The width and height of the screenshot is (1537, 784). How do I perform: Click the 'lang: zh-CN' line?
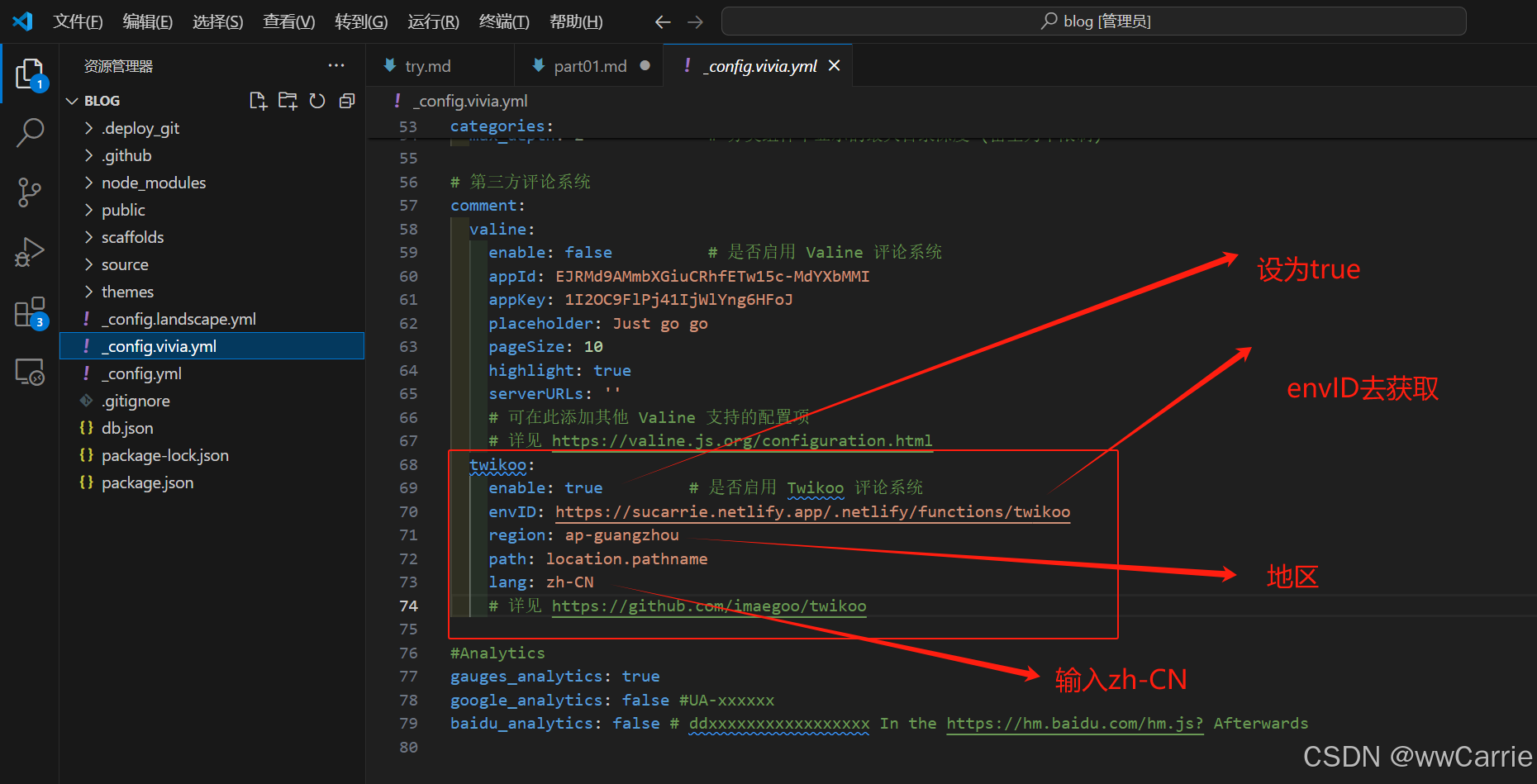(540, 582)
